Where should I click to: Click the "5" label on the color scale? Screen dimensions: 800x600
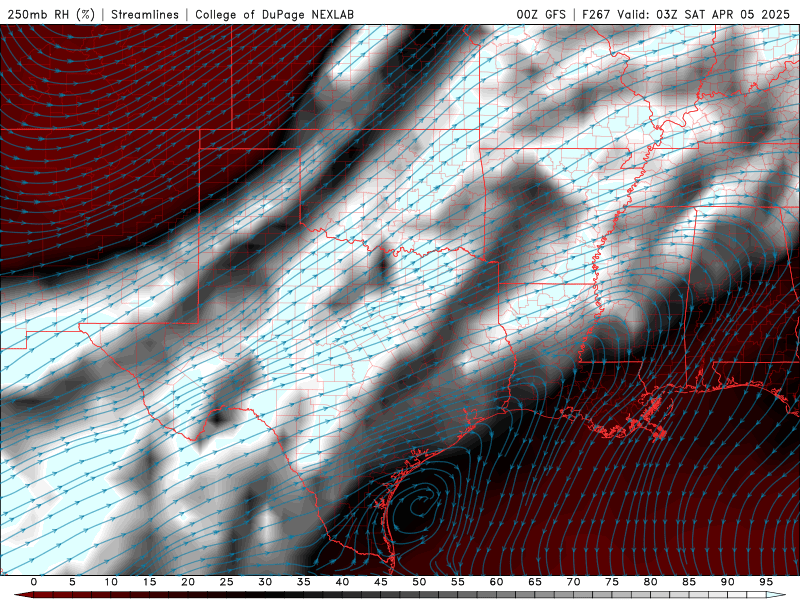72,582
